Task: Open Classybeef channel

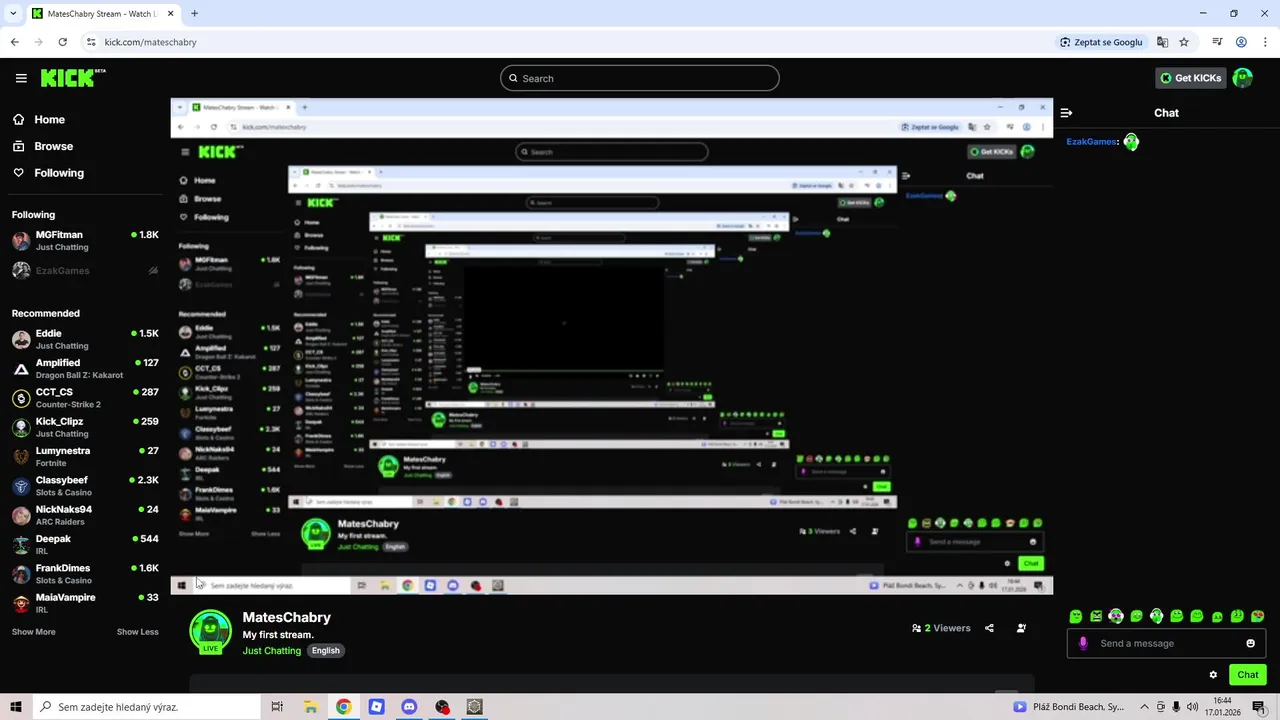Action: 85,486
